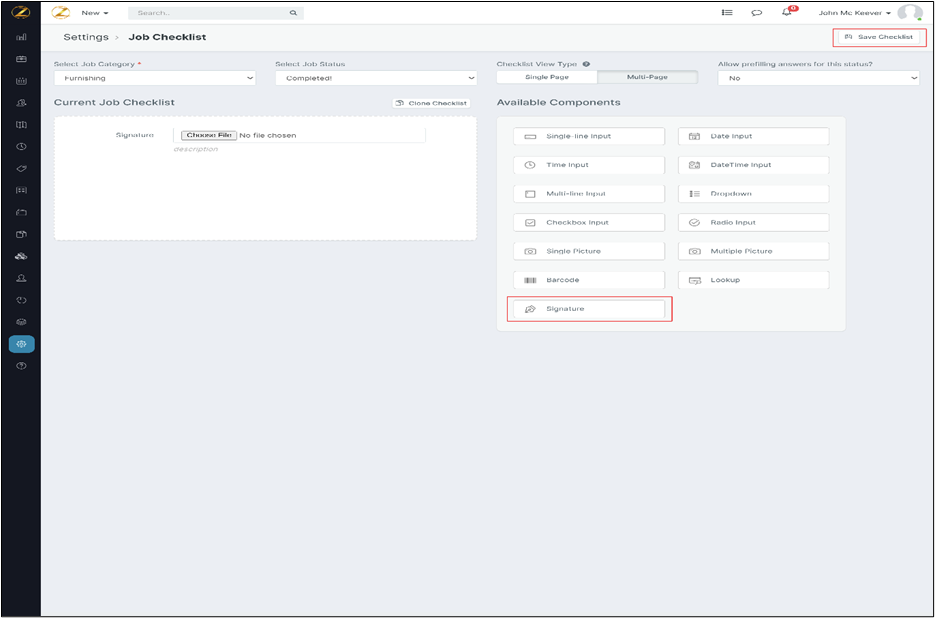Click the user avatar picture

point(909,13)
